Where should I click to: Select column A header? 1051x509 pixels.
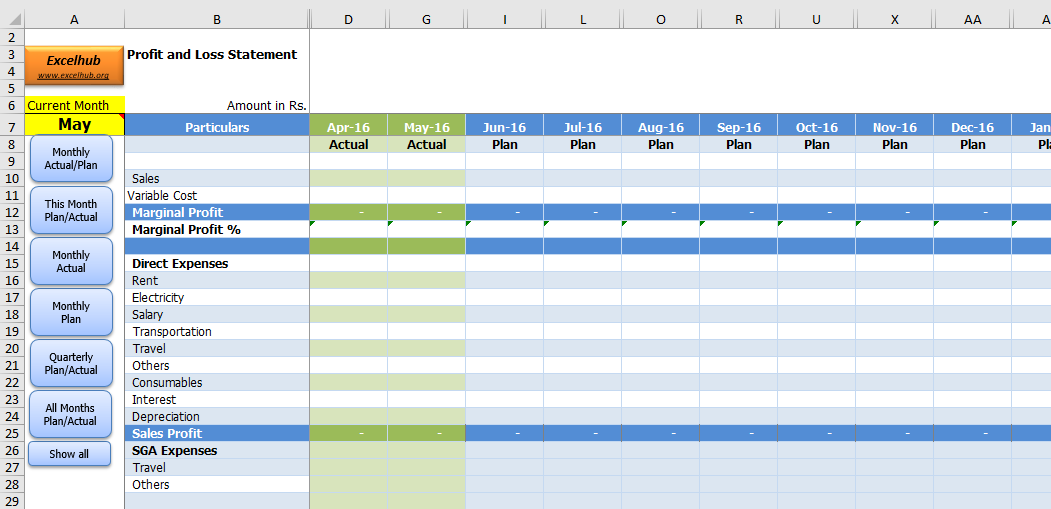click(74, 20)
